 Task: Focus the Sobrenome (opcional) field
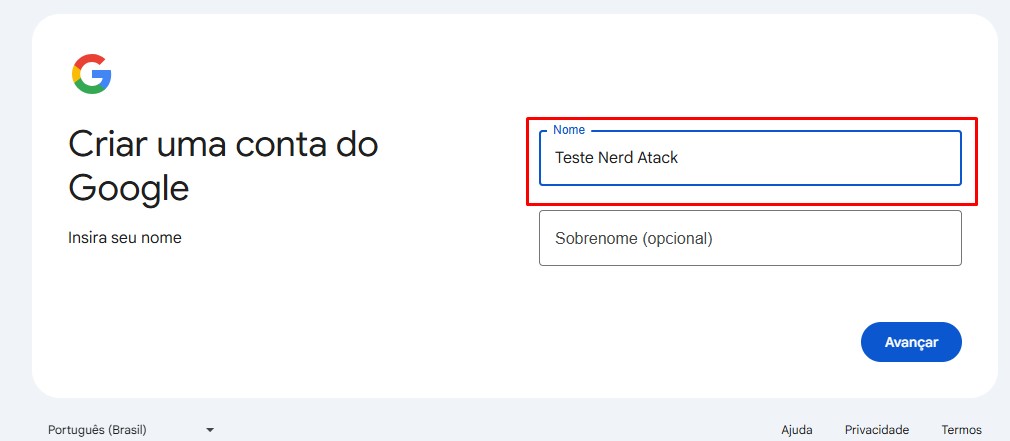tap(750, 238)
